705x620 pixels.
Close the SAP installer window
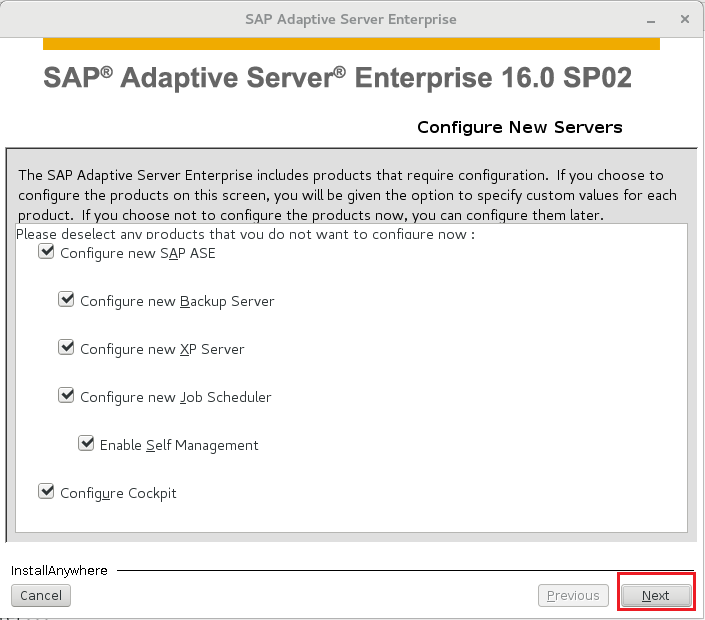tap(684, 19)
